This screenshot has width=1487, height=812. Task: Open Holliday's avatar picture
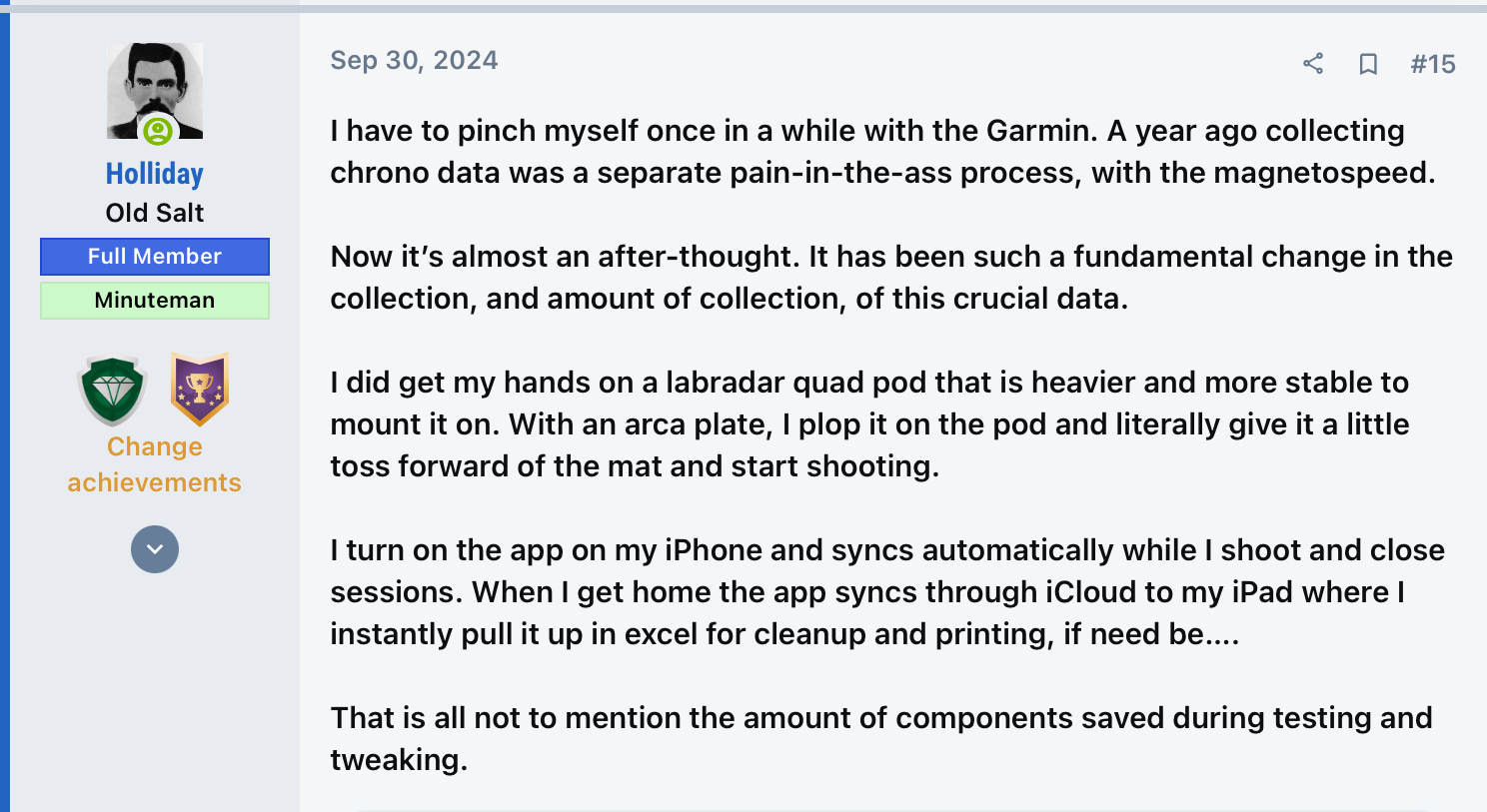click(155, 90)
